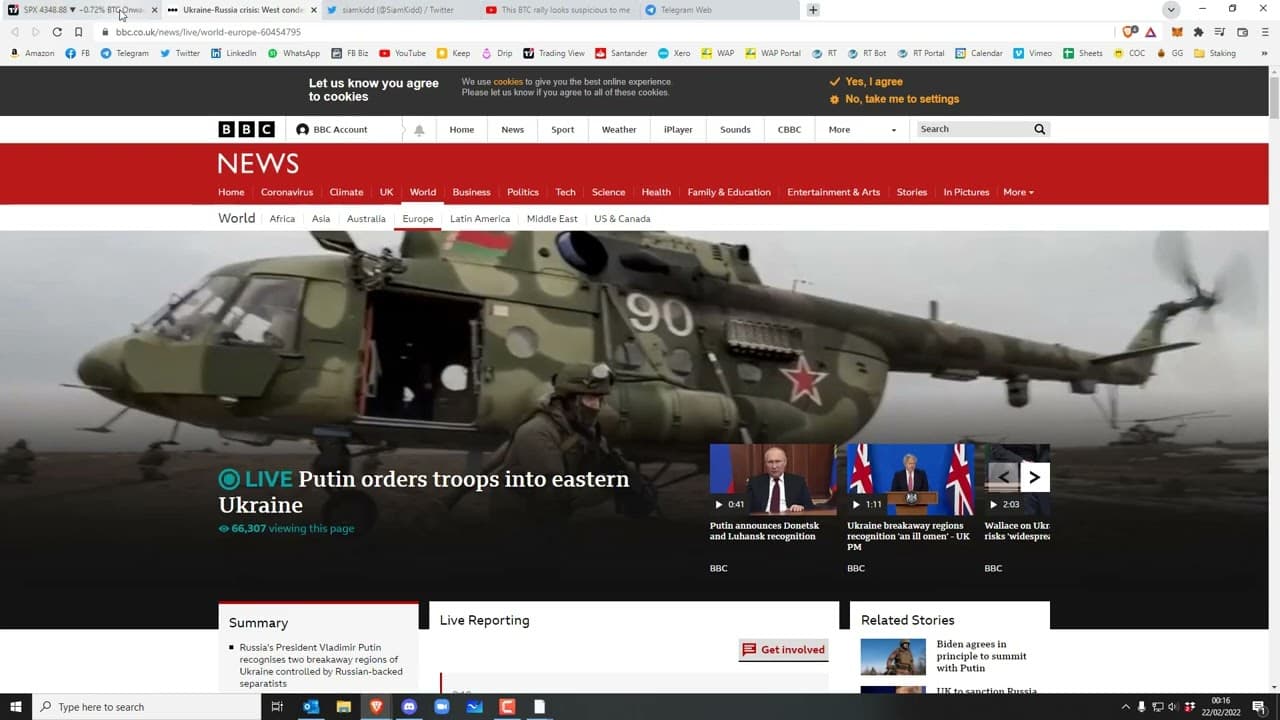Screen dimensions: 1280x720
Task: Switch to the BTC rally YouTube tab
Action: (x=558, y=10)
